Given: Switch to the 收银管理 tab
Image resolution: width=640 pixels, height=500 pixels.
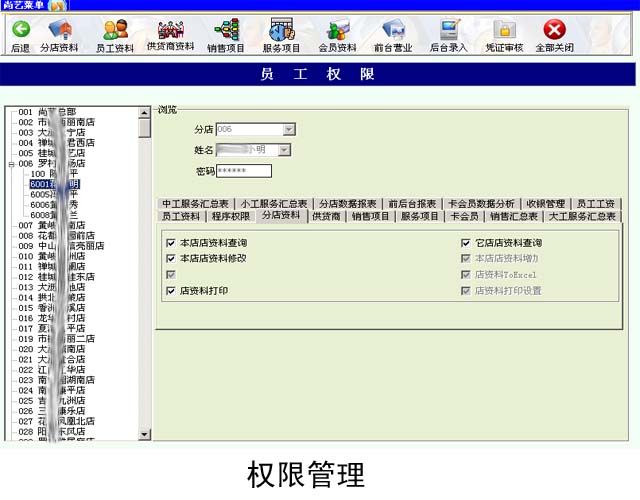Looking at the screenshot, I should tap(546, 203).
